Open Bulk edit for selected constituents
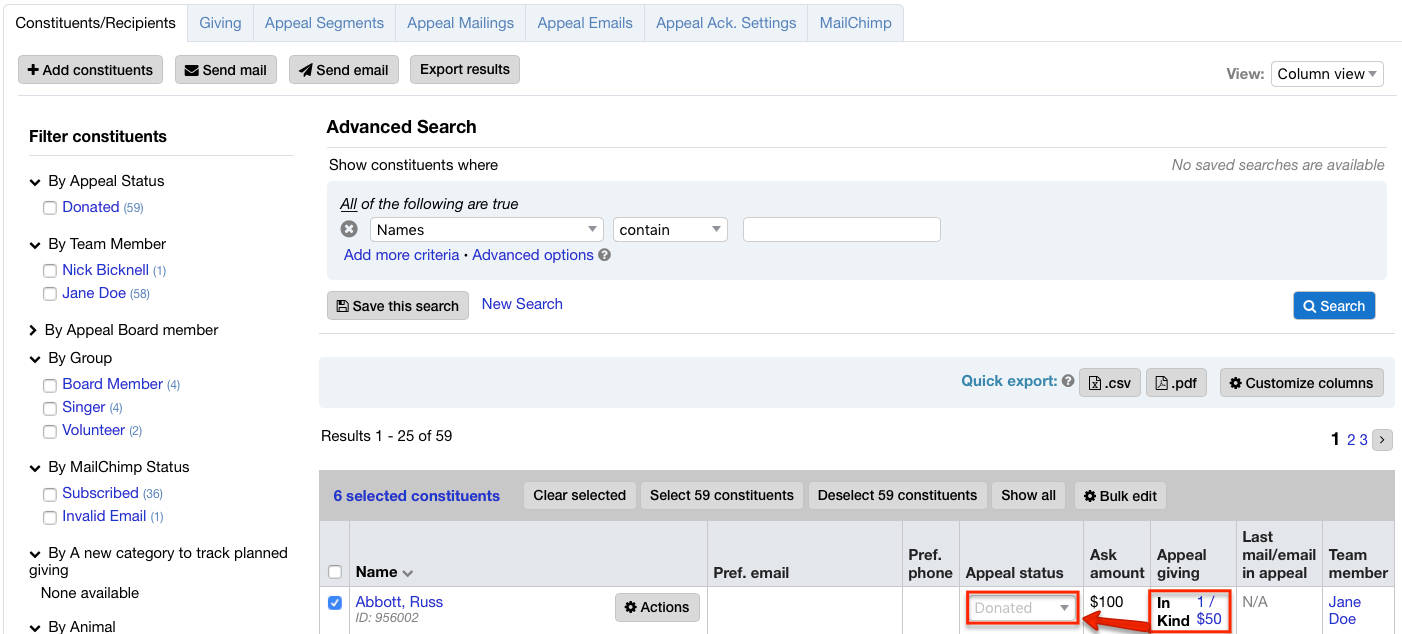The width and height of the screenshot is (1402, 634). click(1119, 496)
